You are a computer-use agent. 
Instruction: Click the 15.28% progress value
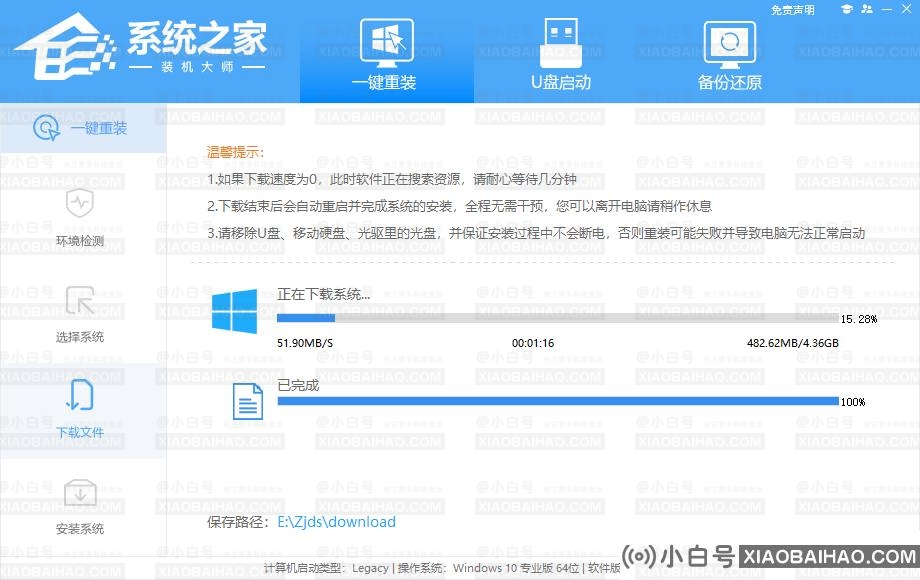pos(858,319)
